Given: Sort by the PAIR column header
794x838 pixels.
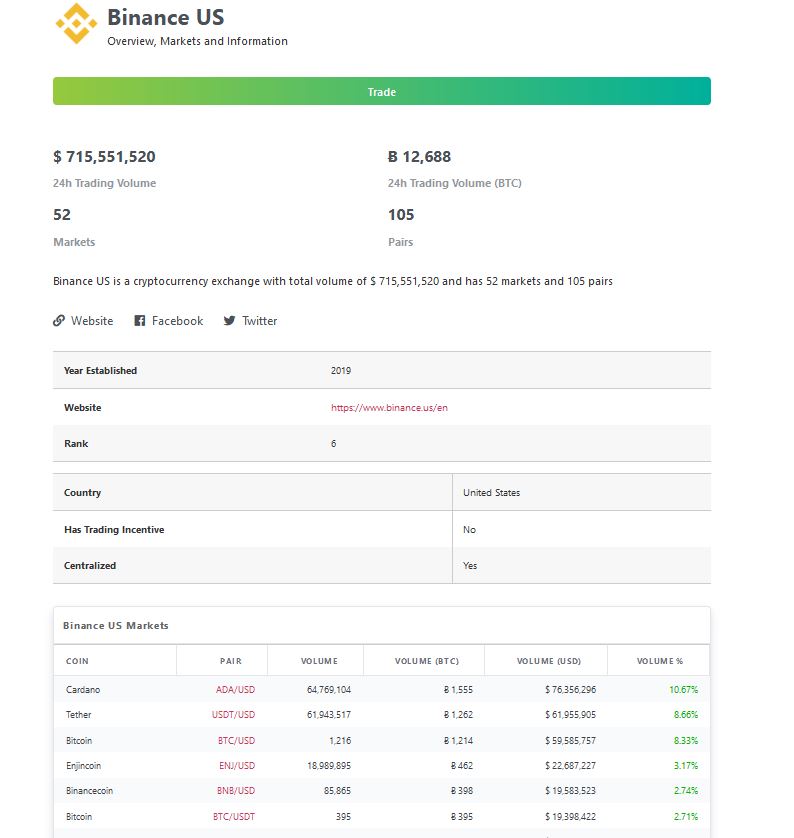Looking at the screenshot, I should click(x=231, y=661).
